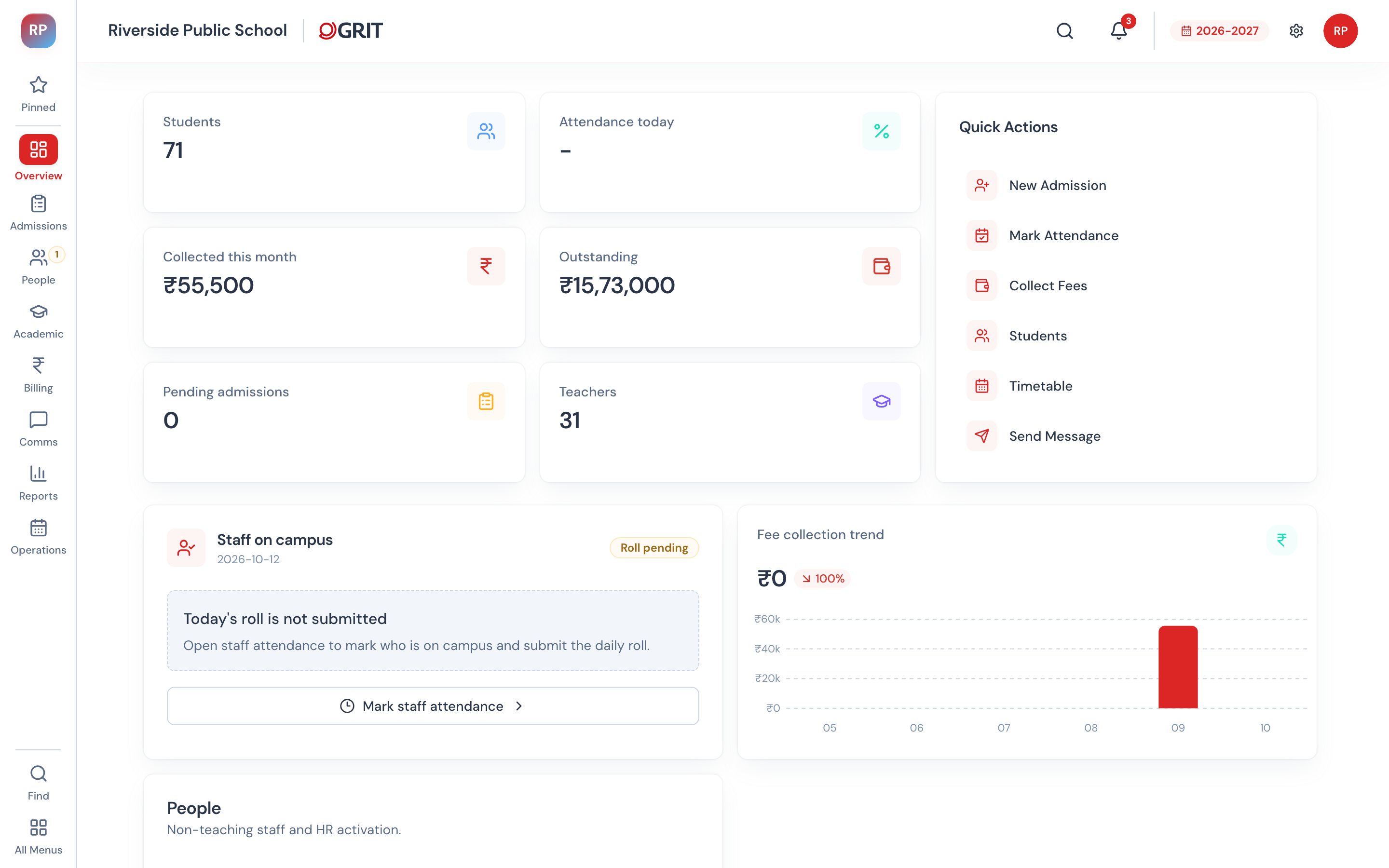Open notifications bell with 3 badge
The width and height of the screenshot is (1389, 868).
coord(1118,30)
